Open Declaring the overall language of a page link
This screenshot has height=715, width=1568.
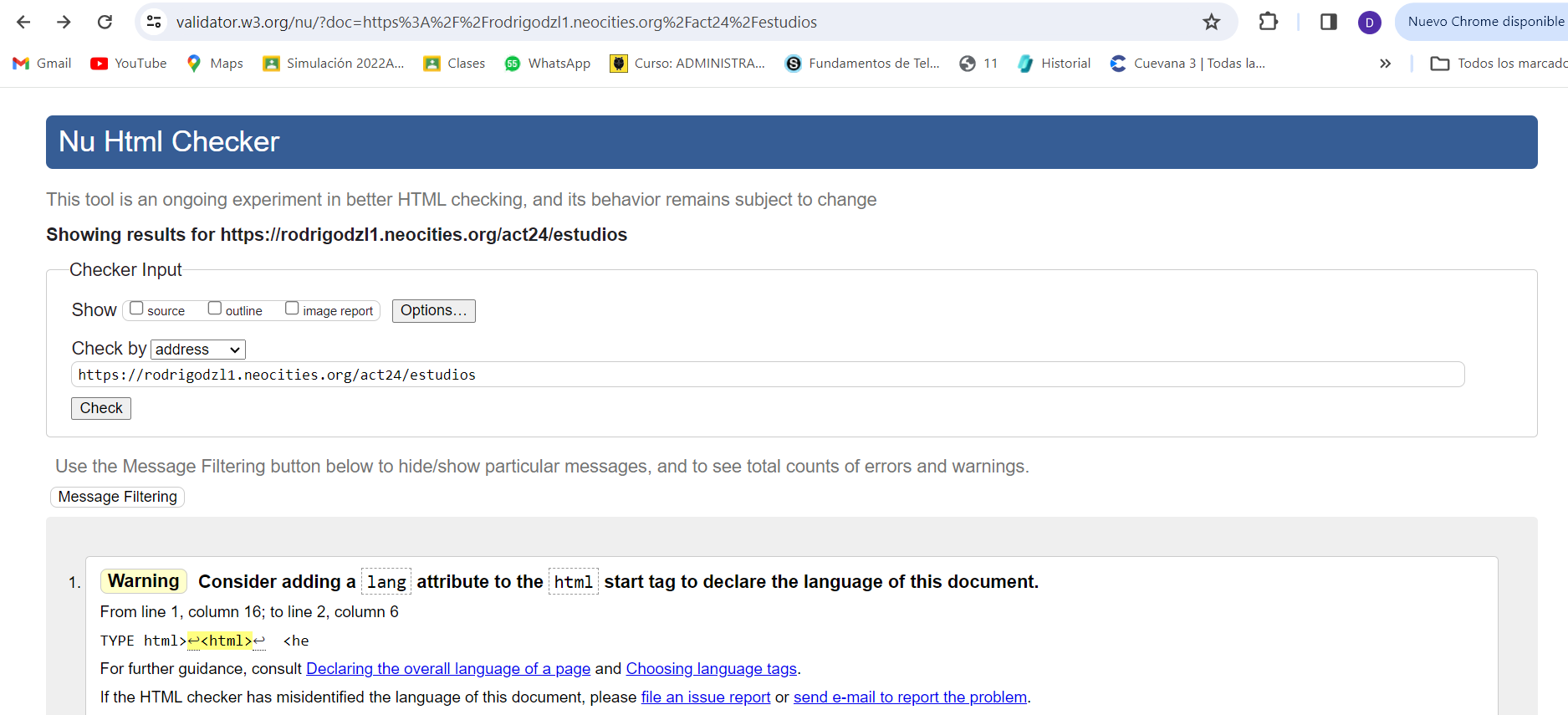448,669
